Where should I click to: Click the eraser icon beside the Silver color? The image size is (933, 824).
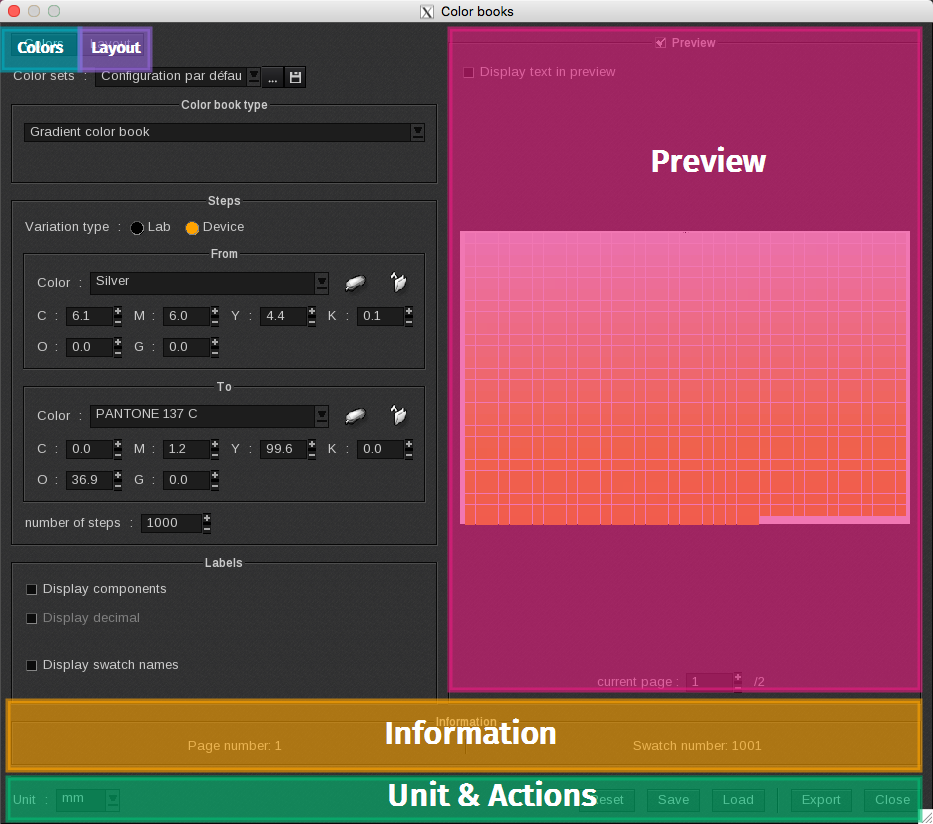click(355, 283)
